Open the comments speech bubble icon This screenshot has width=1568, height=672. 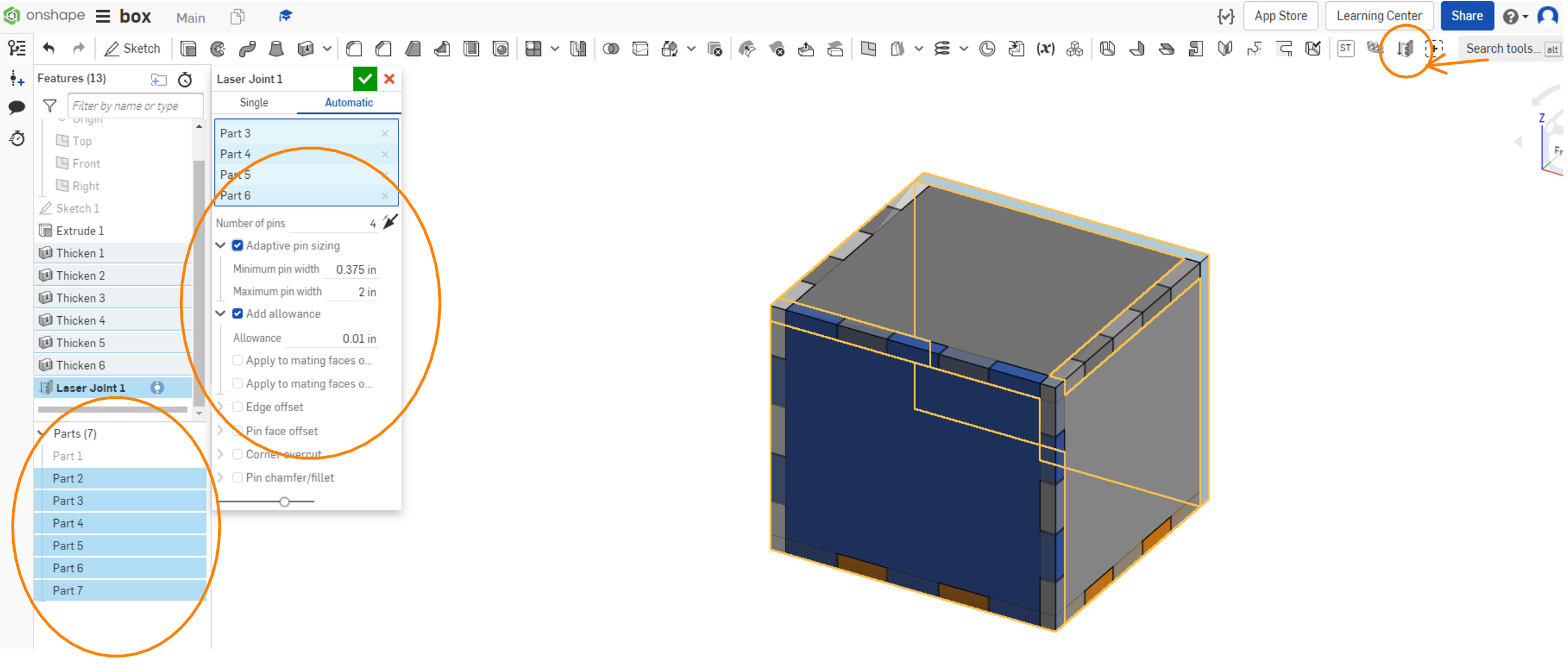click(x=17, y=107)
